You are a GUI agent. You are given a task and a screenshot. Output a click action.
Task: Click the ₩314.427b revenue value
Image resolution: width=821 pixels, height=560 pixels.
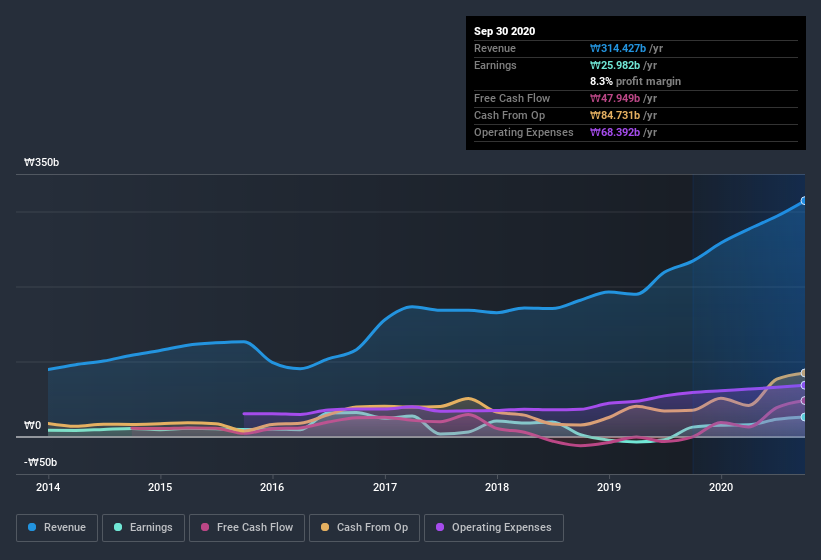618,48
